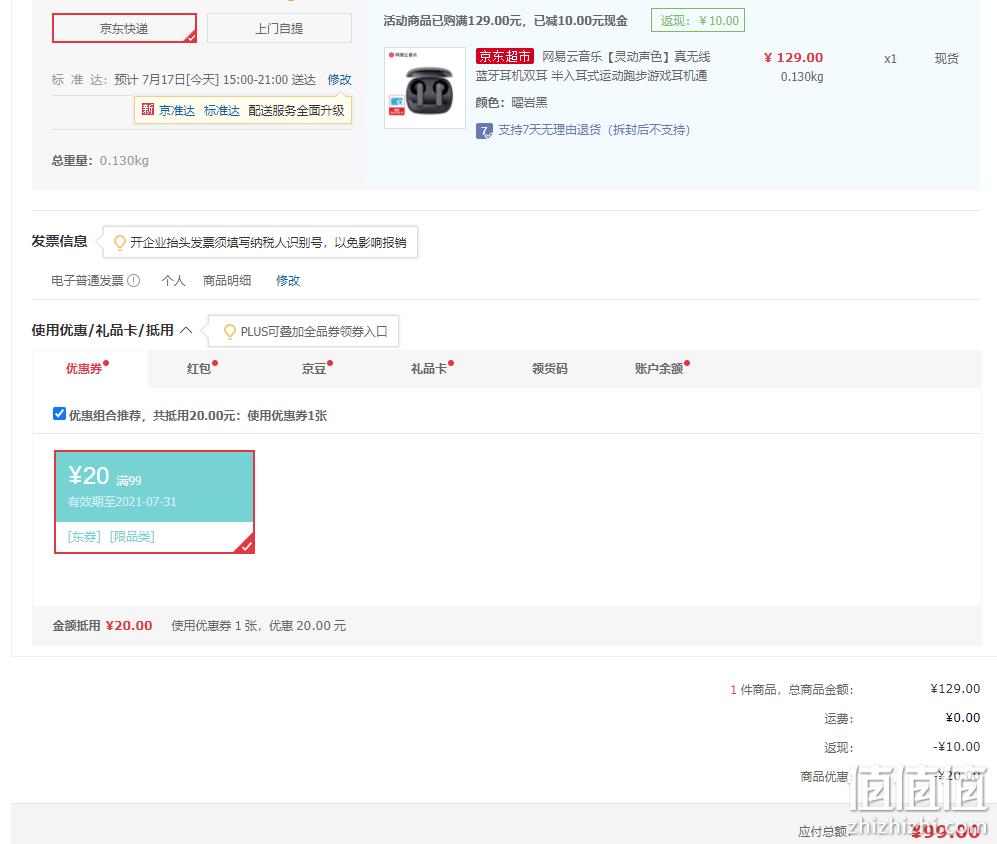Click the product price ¥ 129.00
997x844 pixels.
click(x=794, y=58)
